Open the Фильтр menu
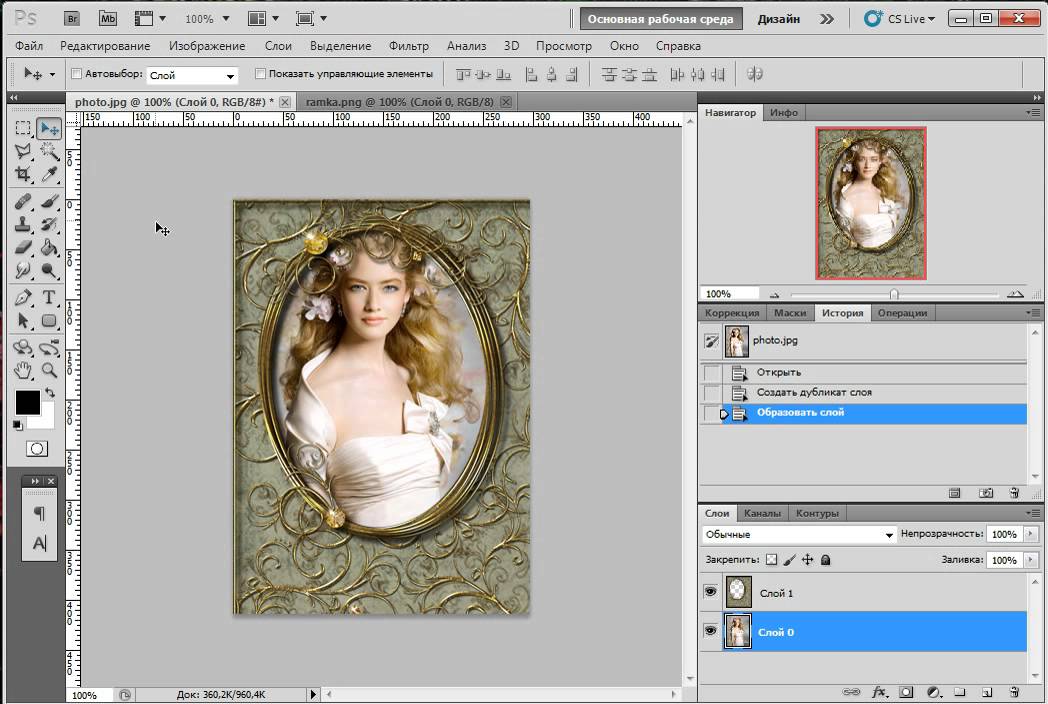Viewport: 1048px width, 704px height. 408,46
